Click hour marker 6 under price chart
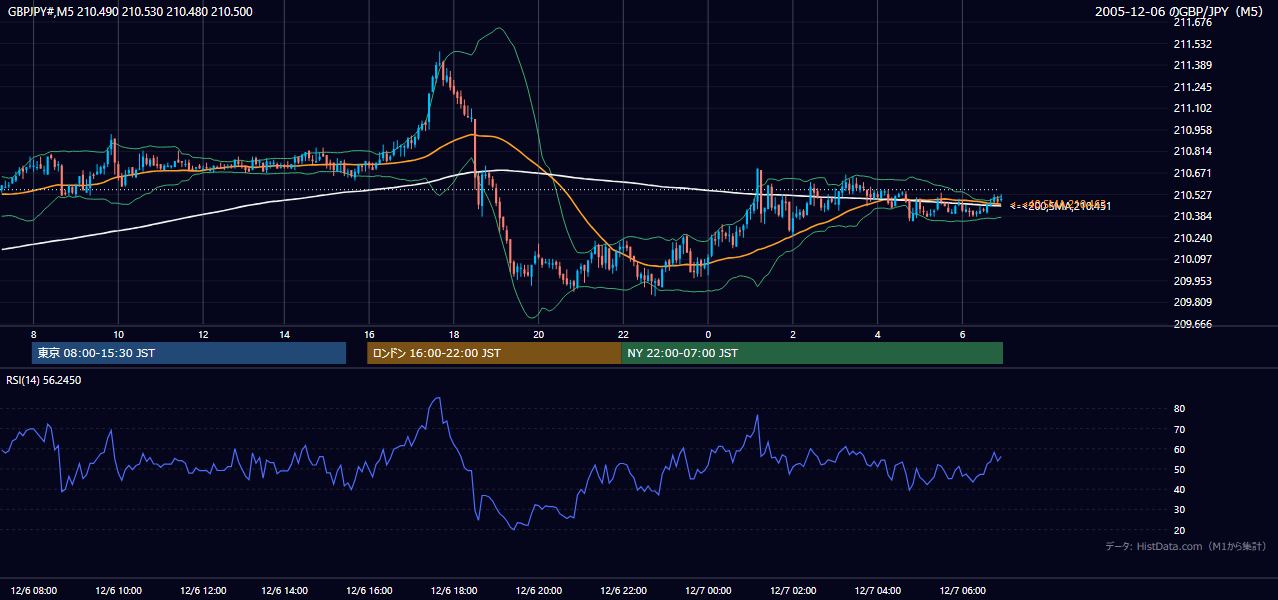The height and width of the screenshot is (600, 1278). click(962, 335)
